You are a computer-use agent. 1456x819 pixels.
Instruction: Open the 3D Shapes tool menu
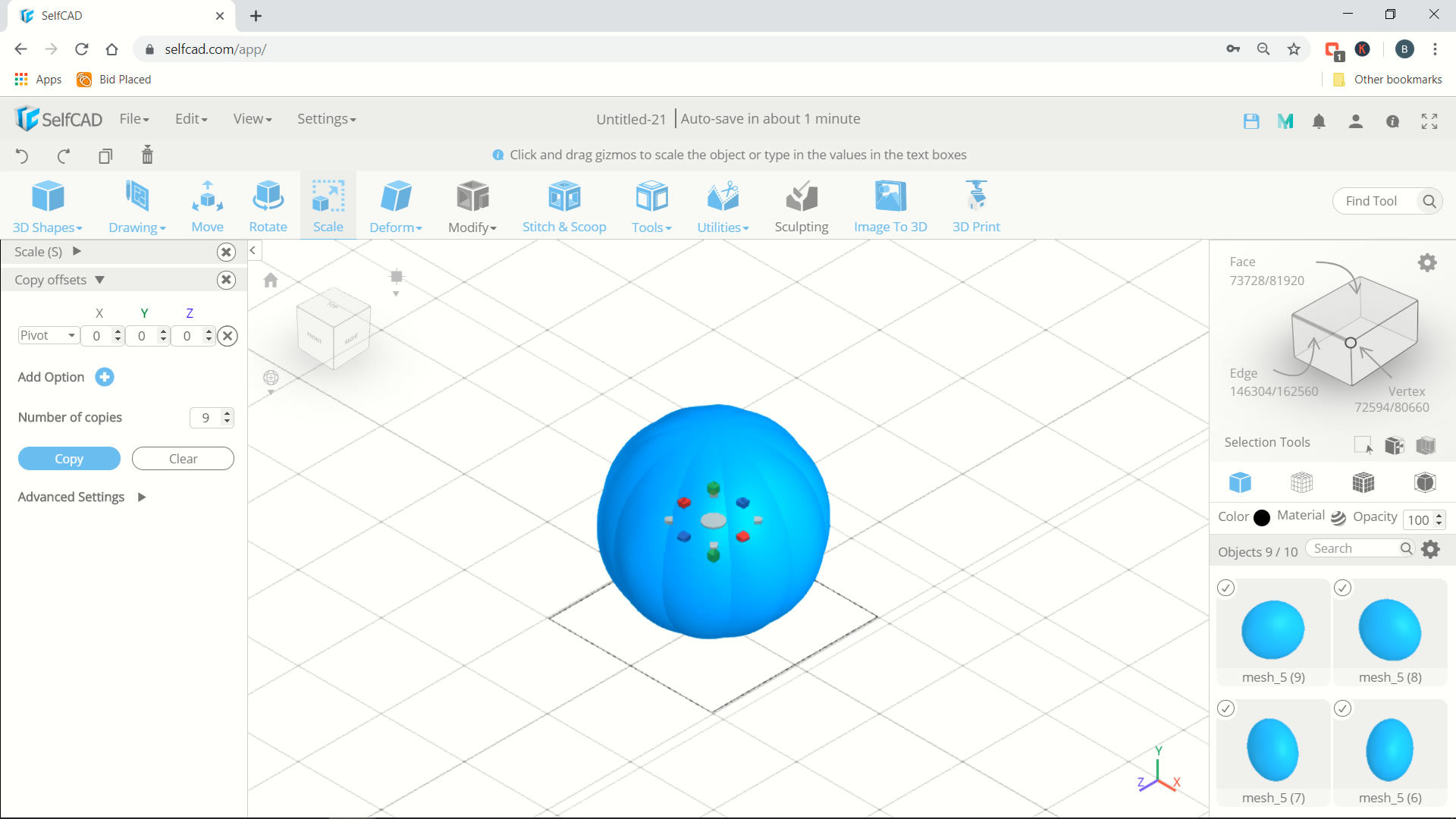coord(48,206)
